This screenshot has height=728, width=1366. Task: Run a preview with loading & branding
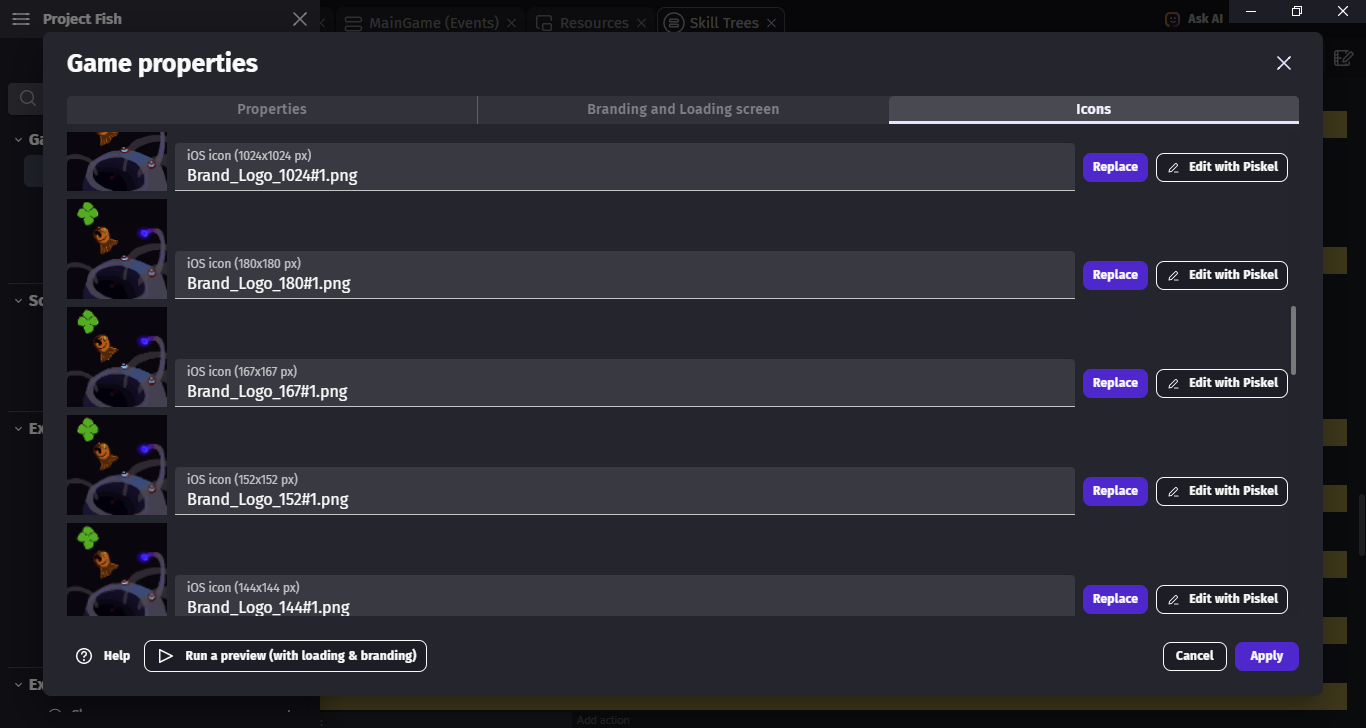285,656
